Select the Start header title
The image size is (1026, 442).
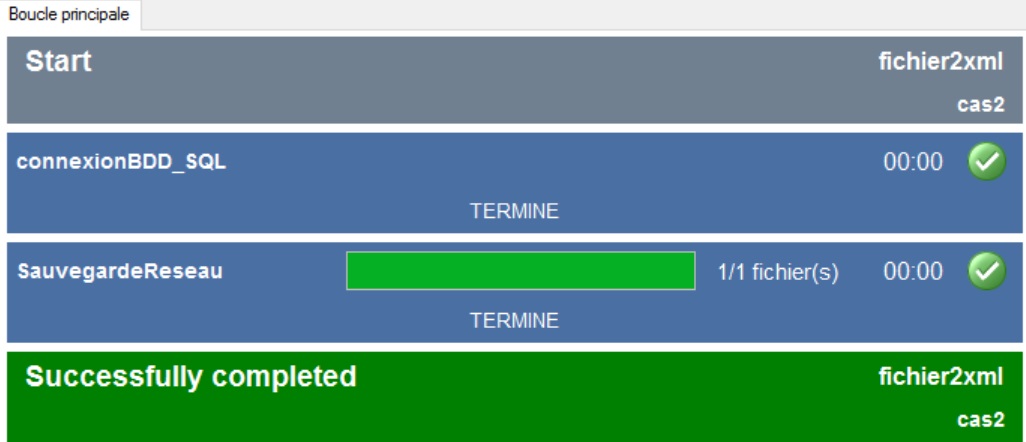[x=59, y=63]
